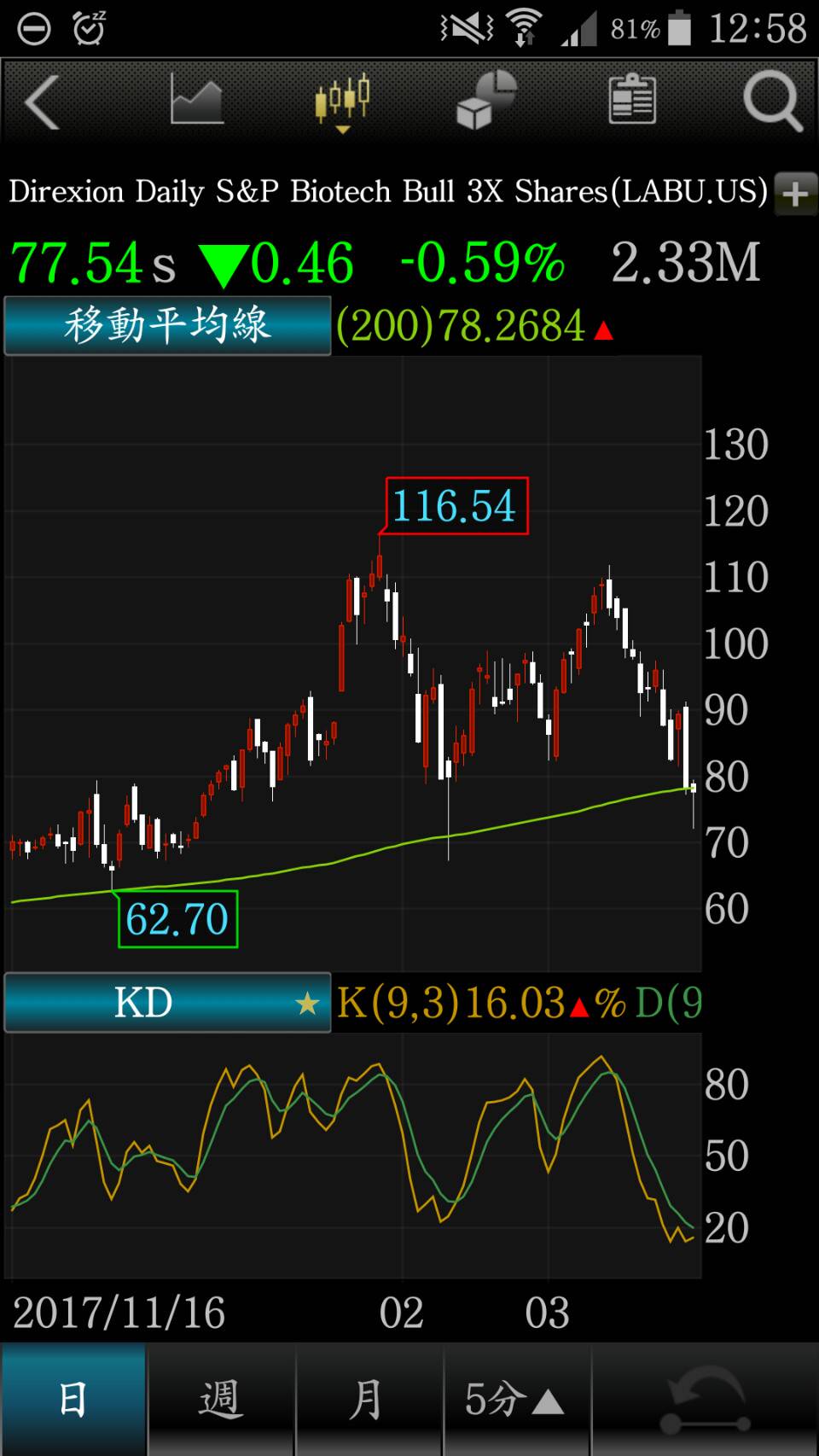Switch to the 日 daily tab
Image resolution: width=819 pixels, height=1456 pixels.
click(73, 1400)
